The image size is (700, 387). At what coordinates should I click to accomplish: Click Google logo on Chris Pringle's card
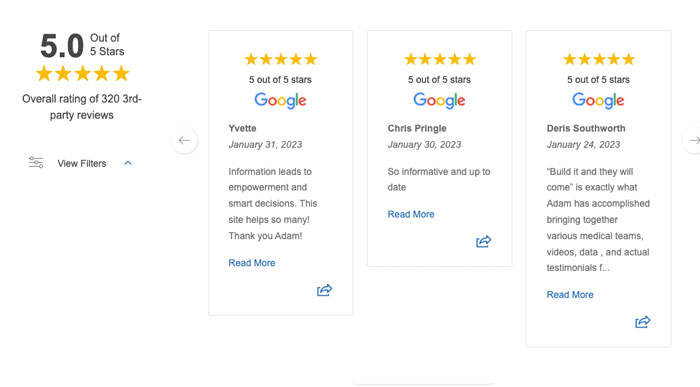tap(439, 100)
